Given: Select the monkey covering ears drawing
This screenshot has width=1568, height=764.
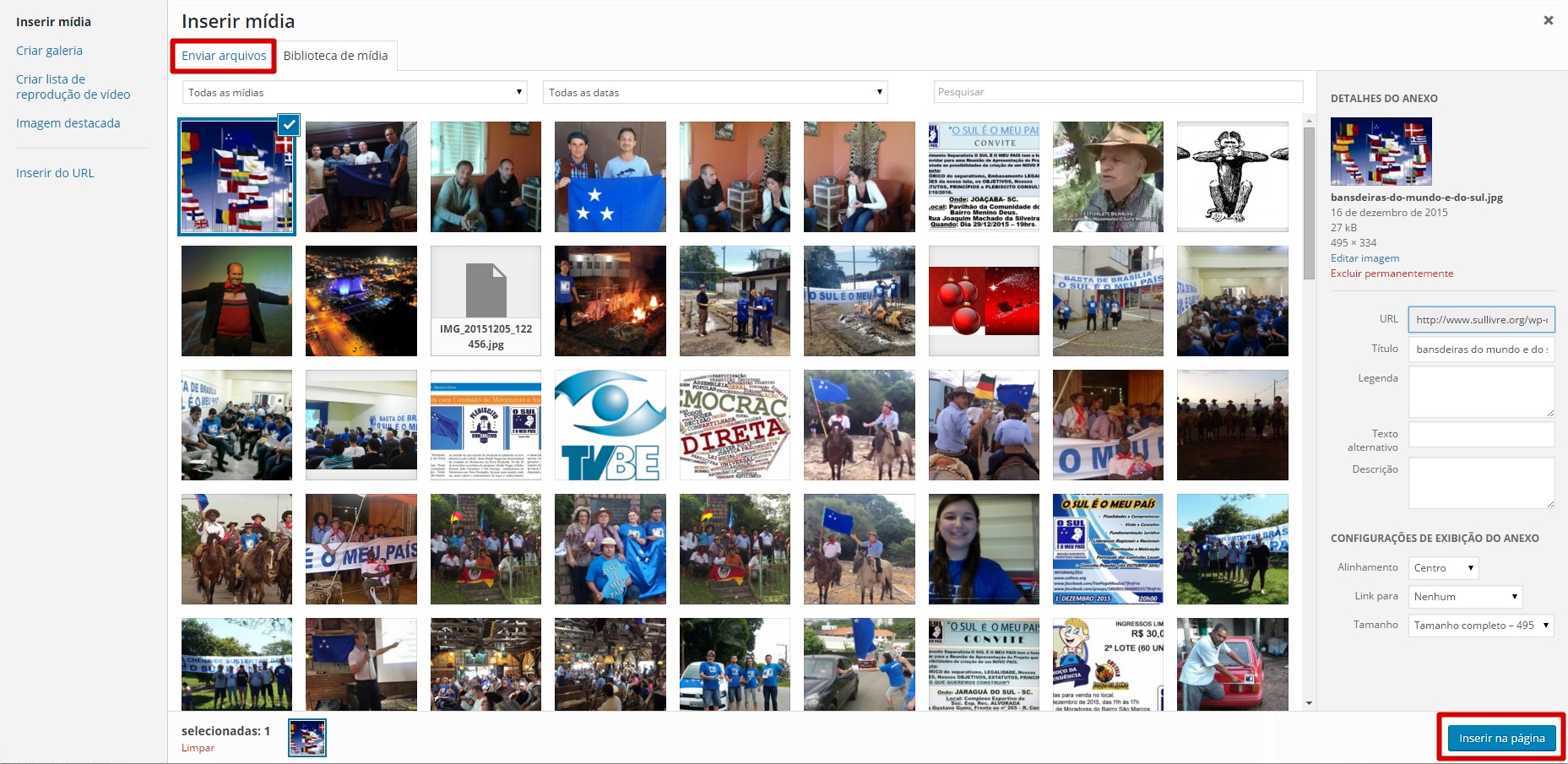Looking at the screenshot, I should click(x=1232, y=176).
